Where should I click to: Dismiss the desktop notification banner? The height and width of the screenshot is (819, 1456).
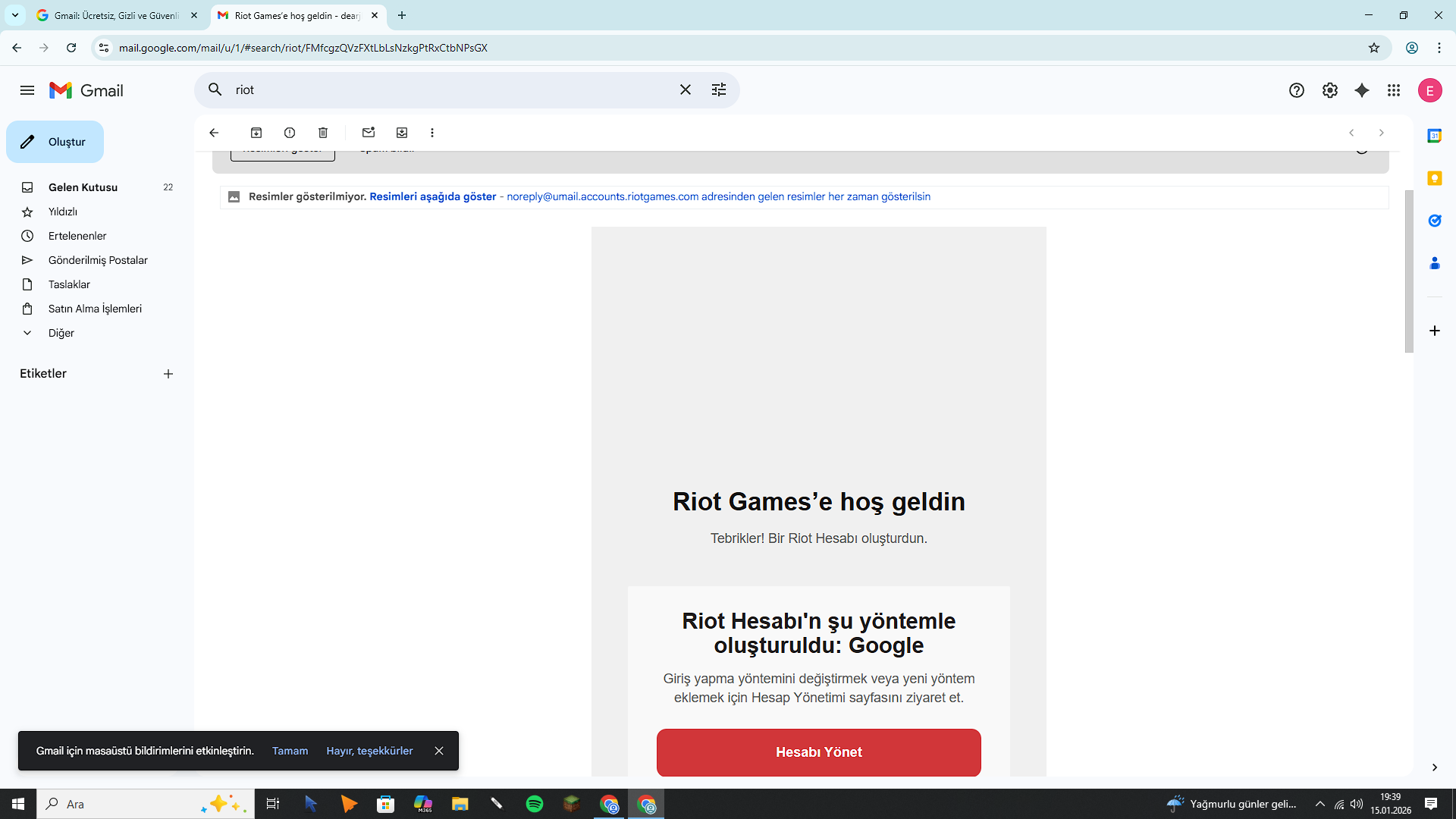439,751
